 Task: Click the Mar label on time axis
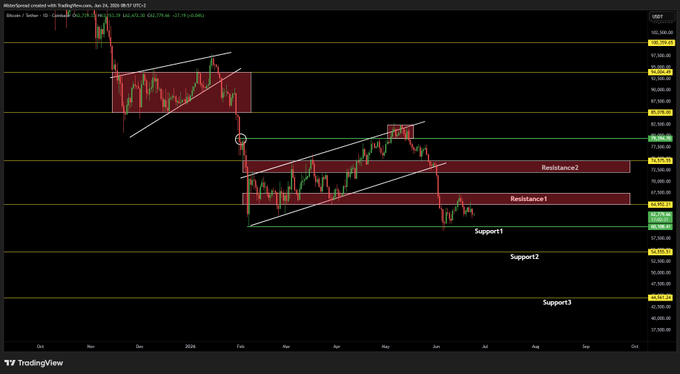(x=286, y=346)
